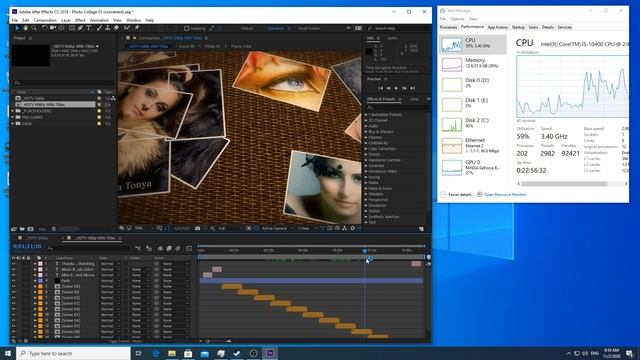The width and height of the screenshot is (640, 360).
Task: Open the blend mode dropdown for Fade layer
Action: 110,281
